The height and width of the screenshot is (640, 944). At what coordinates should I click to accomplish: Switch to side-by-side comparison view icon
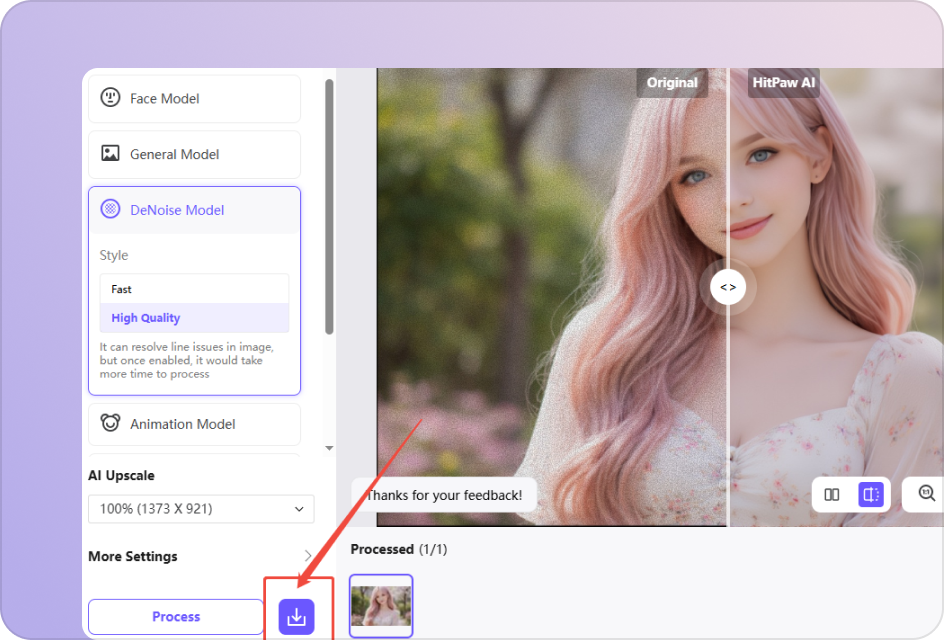(831, 494)
